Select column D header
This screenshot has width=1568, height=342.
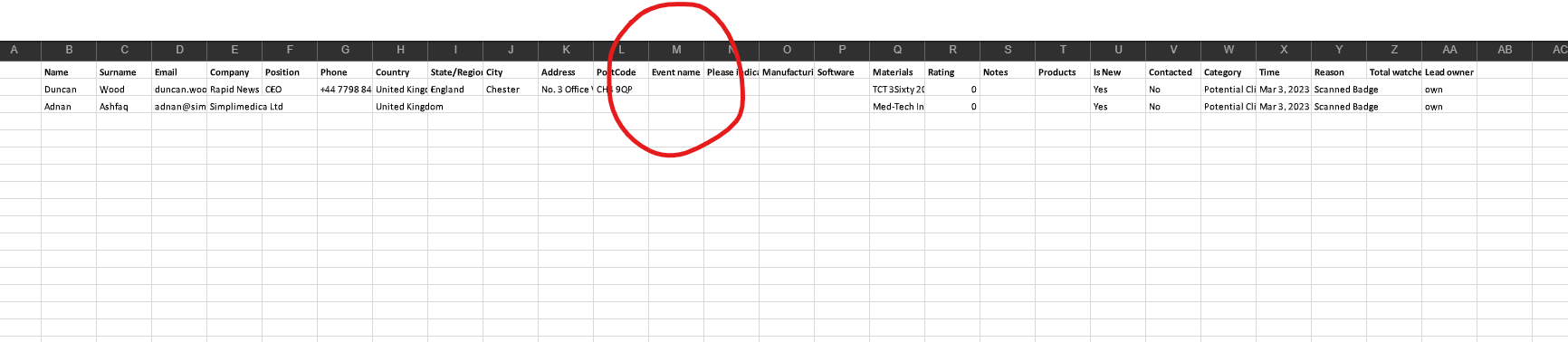[x=179, y=50]
